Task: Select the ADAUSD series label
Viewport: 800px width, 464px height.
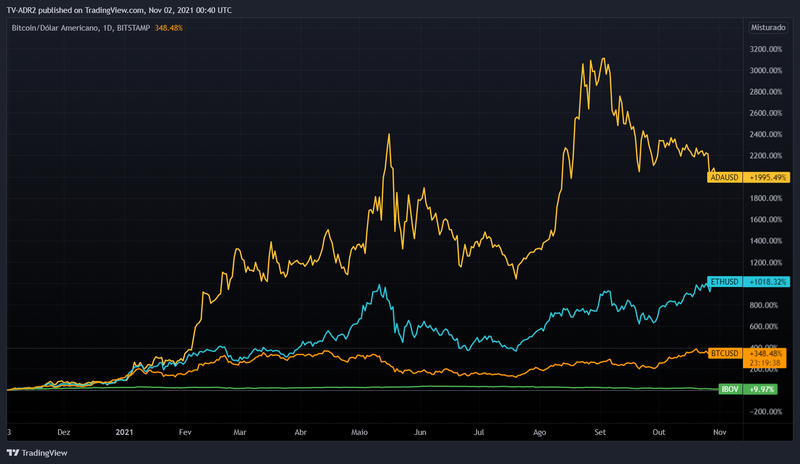Action: (724, 178)
